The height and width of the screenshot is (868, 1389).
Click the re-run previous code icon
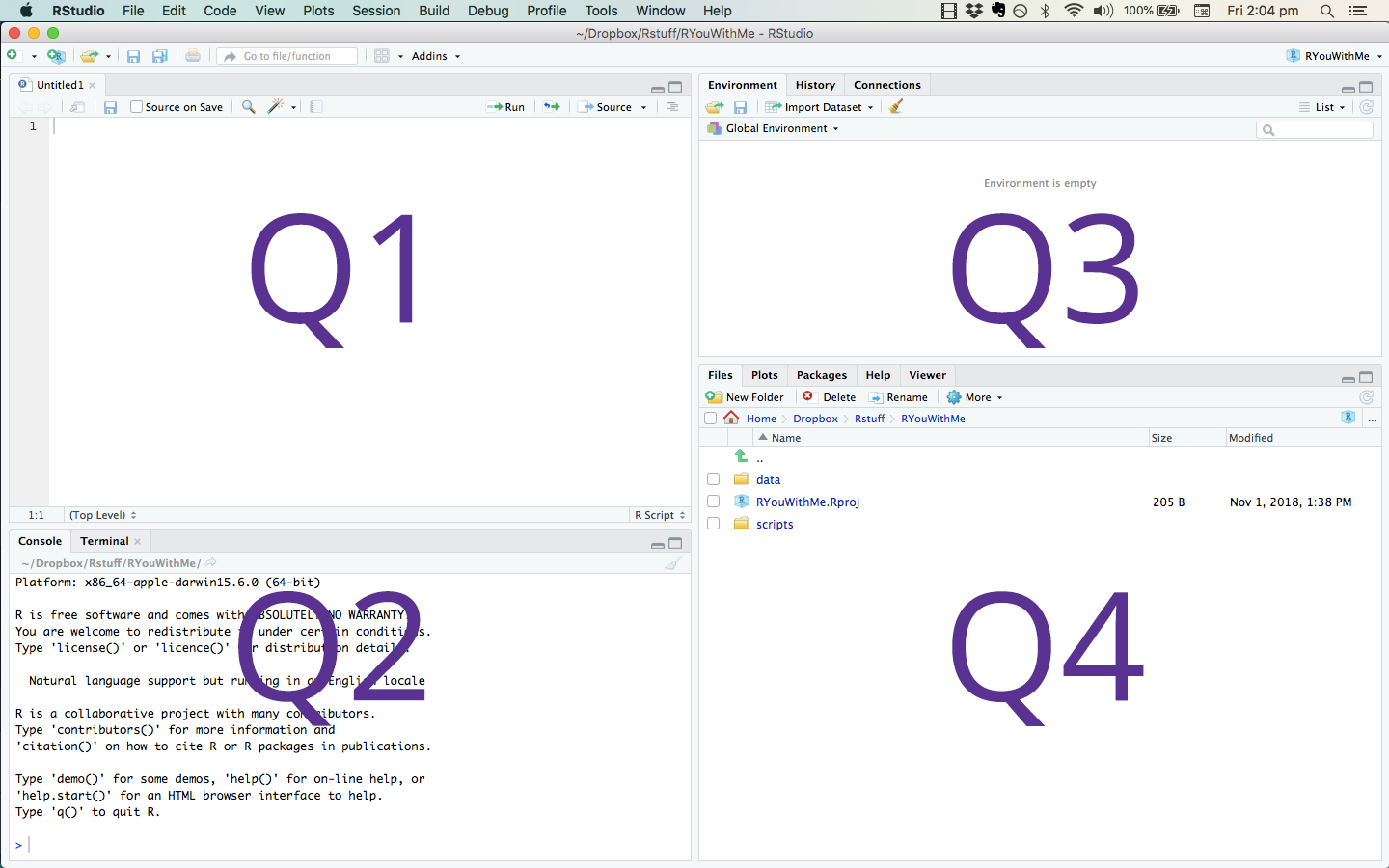pyautogui.click(x=552, y=107)
